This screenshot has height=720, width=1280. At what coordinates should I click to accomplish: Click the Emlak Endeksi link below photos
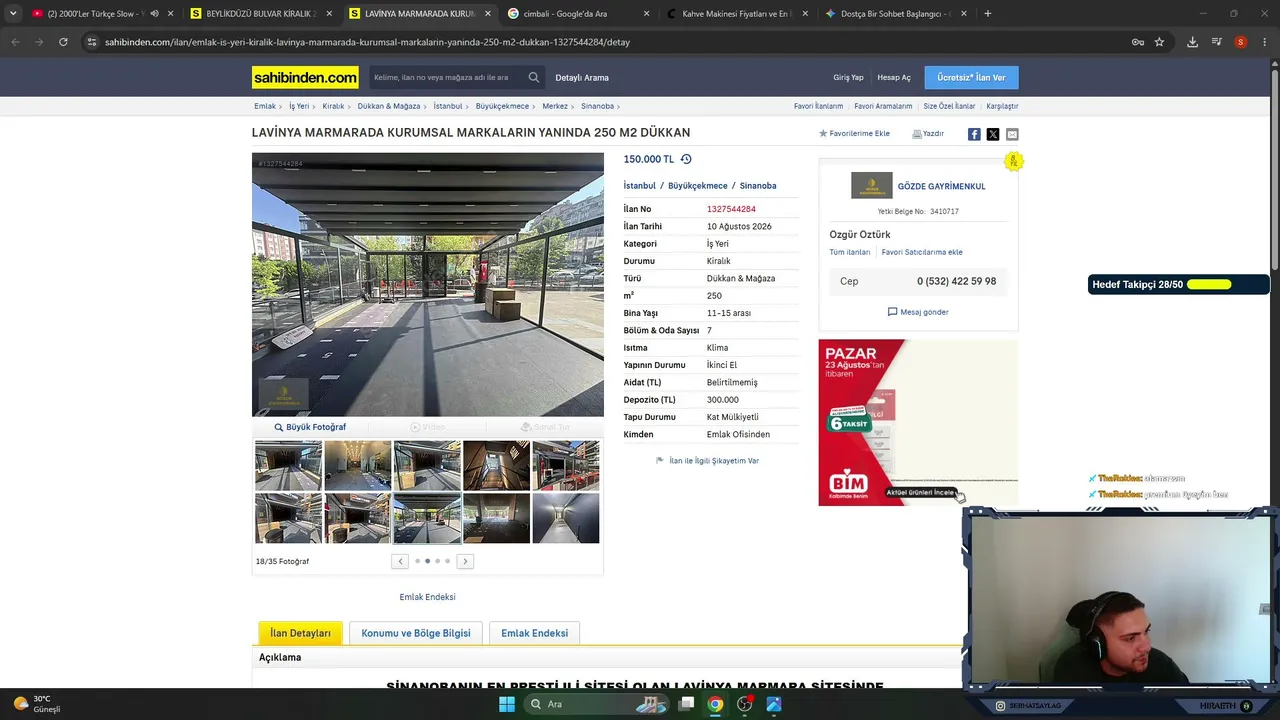point(427,597)
